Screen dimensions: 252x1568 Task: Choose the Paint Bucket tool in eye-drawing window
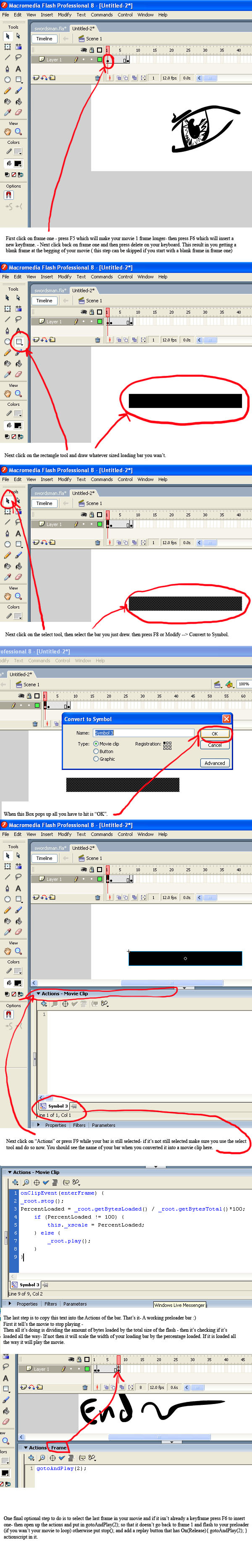(18, 102)
